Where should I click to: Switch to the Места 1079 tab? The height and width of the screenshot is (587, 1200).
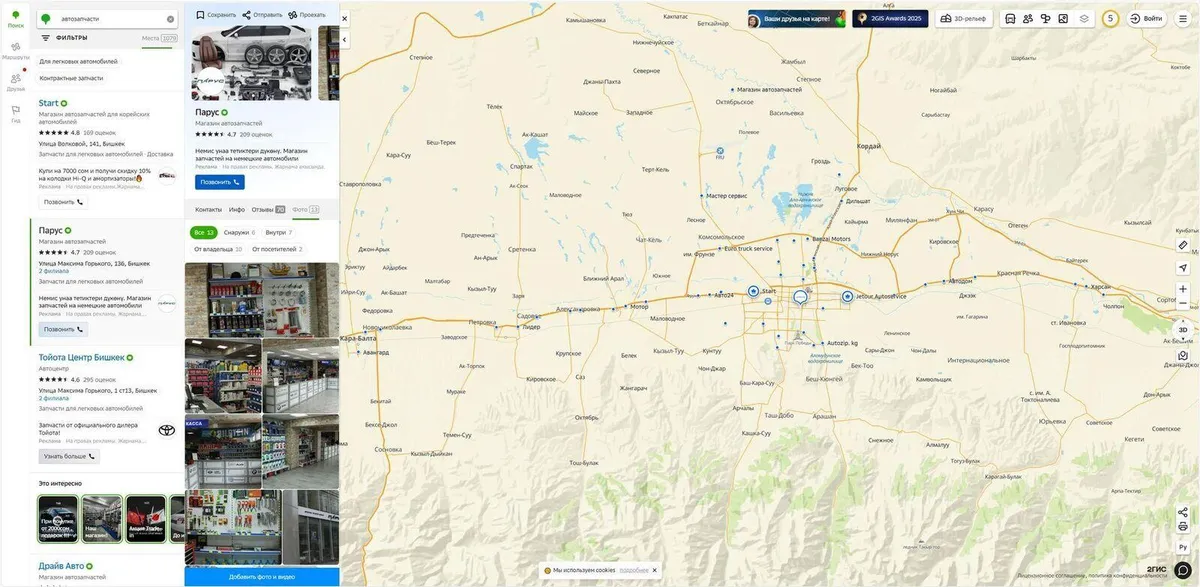[x=159, y=38]
